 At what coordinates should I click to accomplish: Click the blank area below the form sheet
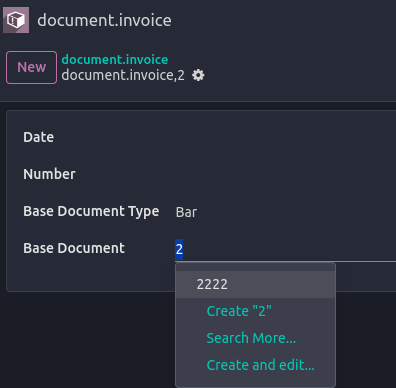pos(87,340)
